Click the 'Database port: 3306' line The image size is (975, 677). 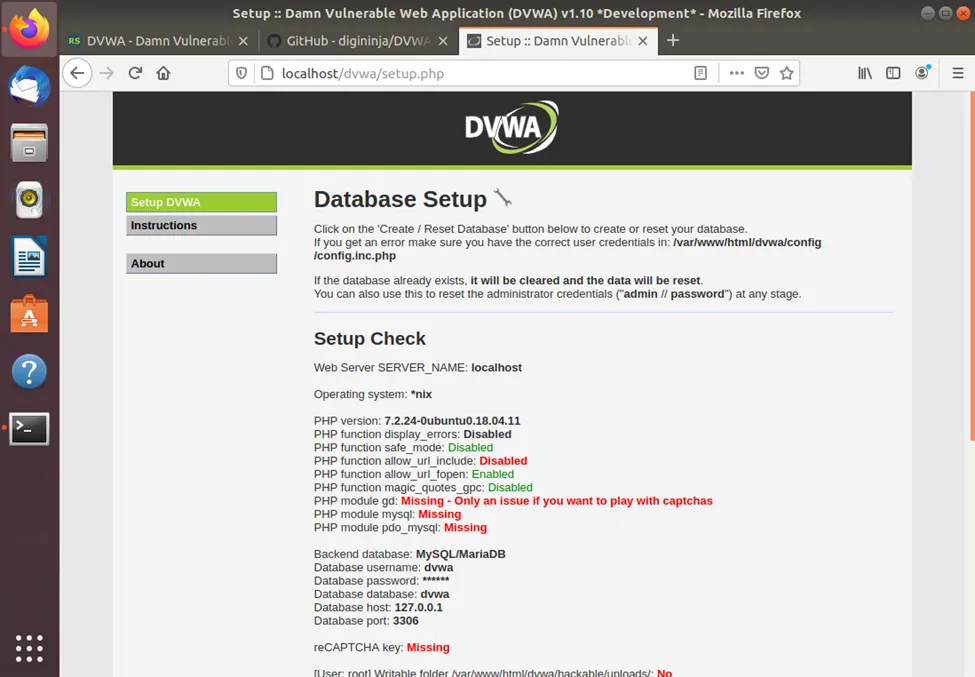366,620
